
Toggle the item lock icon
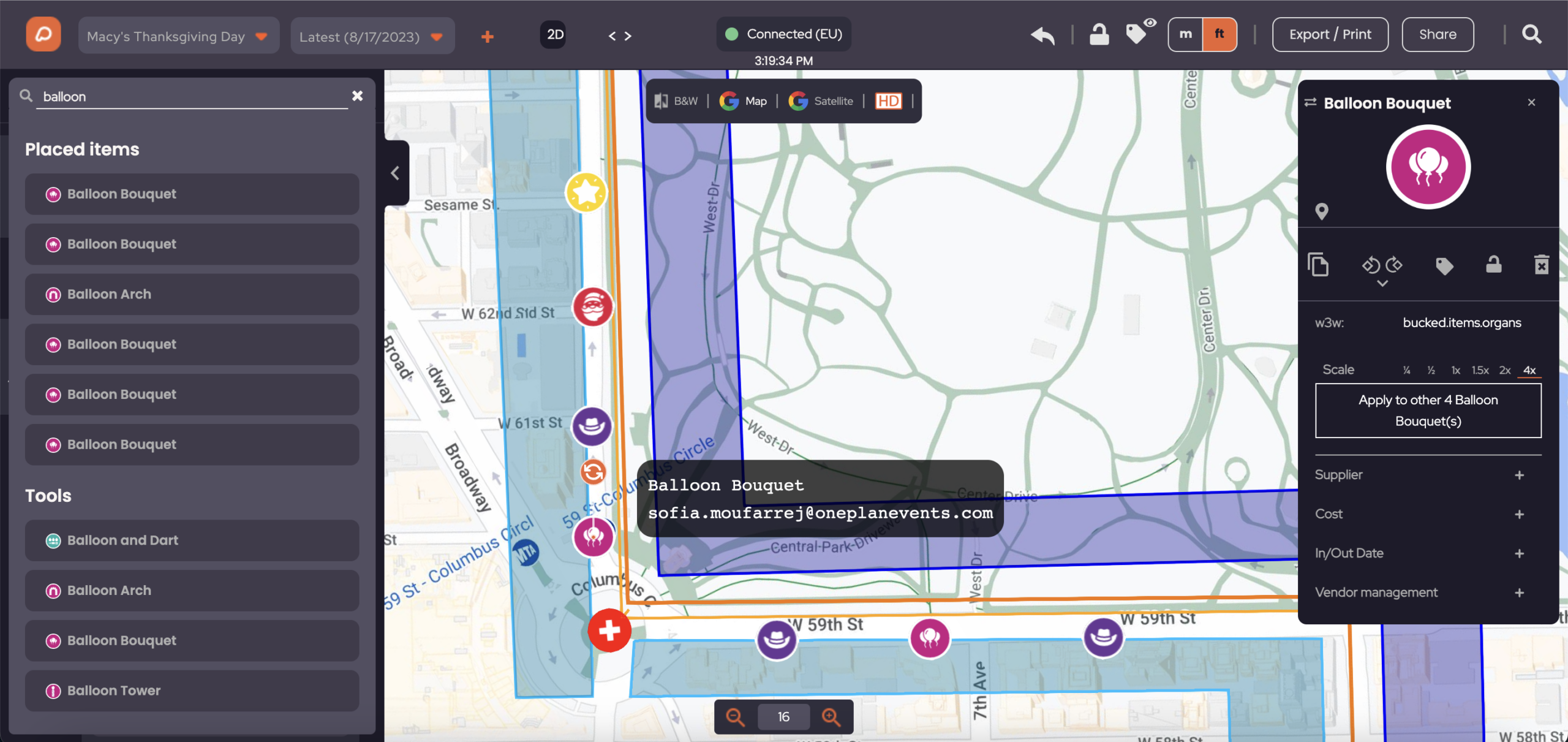coord(1494,264)
